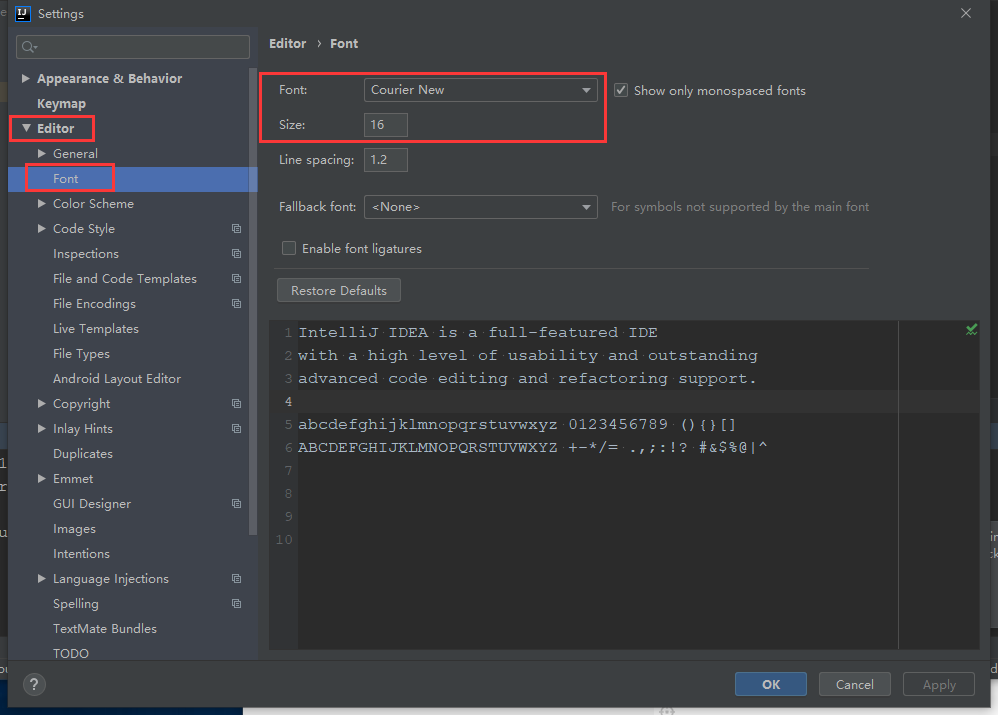Viewport: 998px width, 715px height.
Task: Uncheck Show only monospaced fonts
Action: pyautogui.click(x=621, y=90)
